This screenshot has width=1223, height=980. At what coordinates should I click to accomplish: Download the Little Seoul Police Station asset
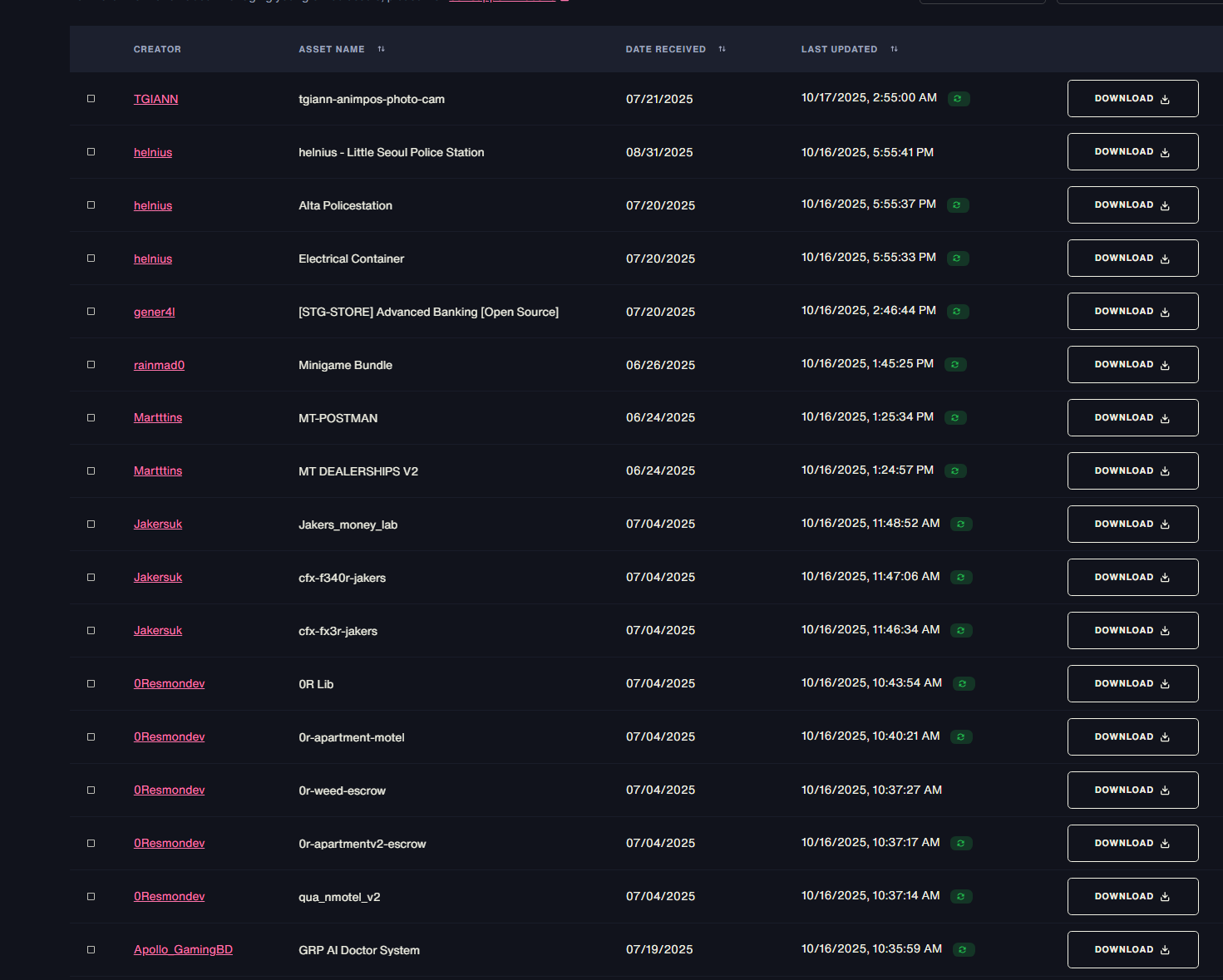[1132, 152]
